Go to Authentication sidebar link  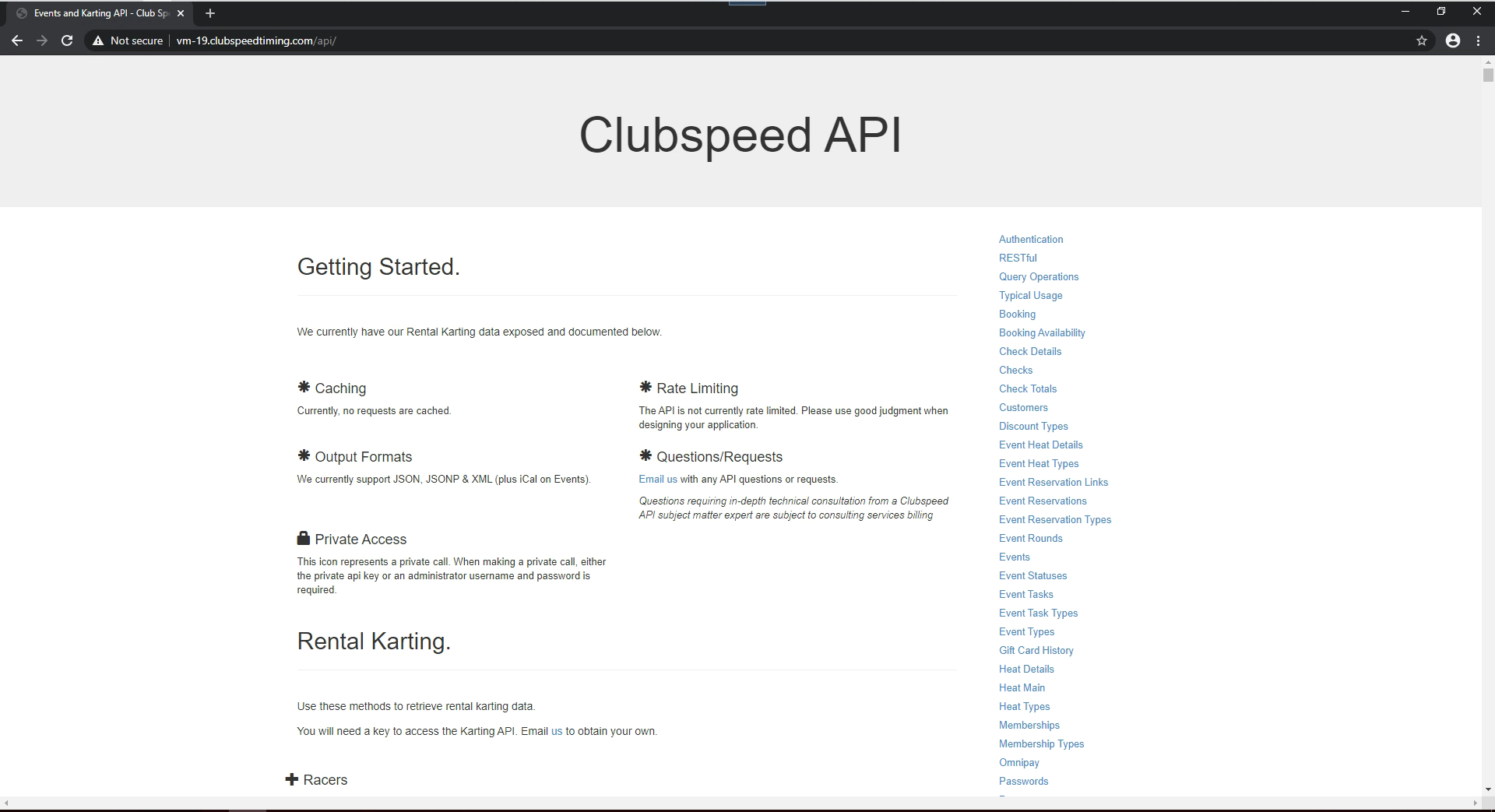1031,240
